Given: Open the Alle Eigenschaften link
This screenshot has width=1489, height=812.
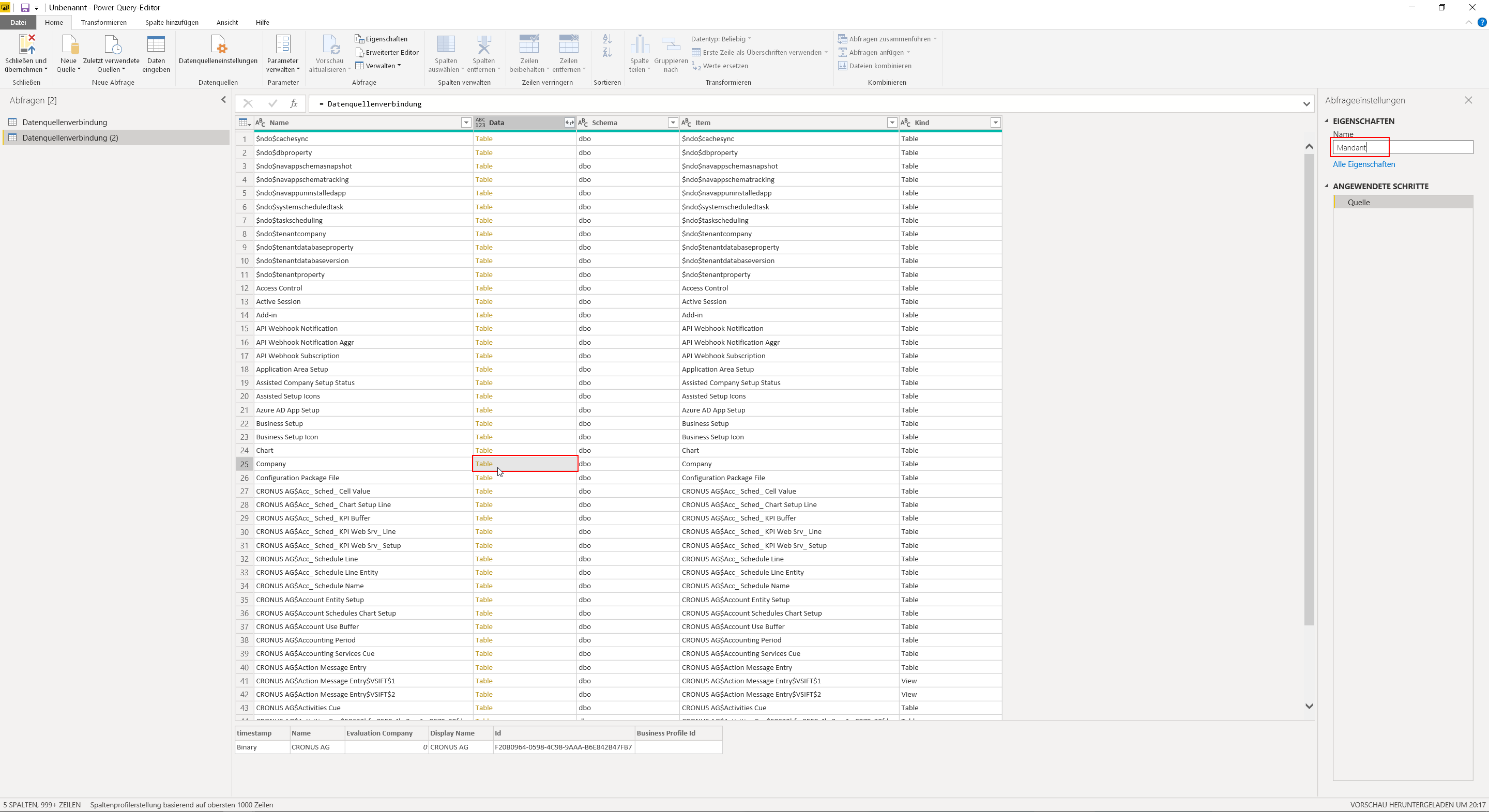Looking at the screenshot, I should point(1363,164).
